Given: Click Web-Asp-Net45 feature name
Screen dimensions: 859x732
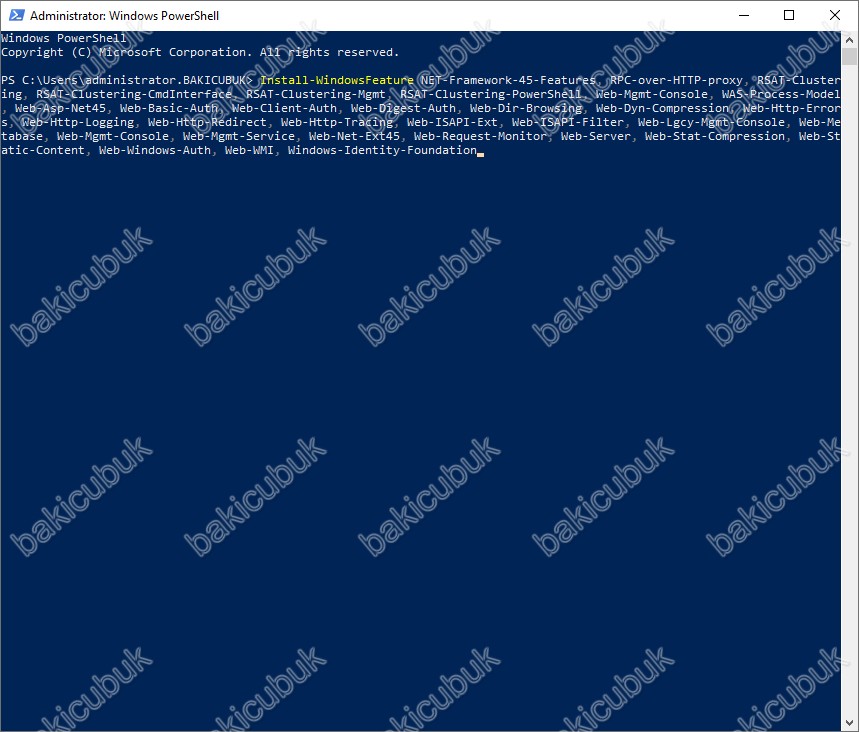Looking at the screenshot, I should coord(60,108).
